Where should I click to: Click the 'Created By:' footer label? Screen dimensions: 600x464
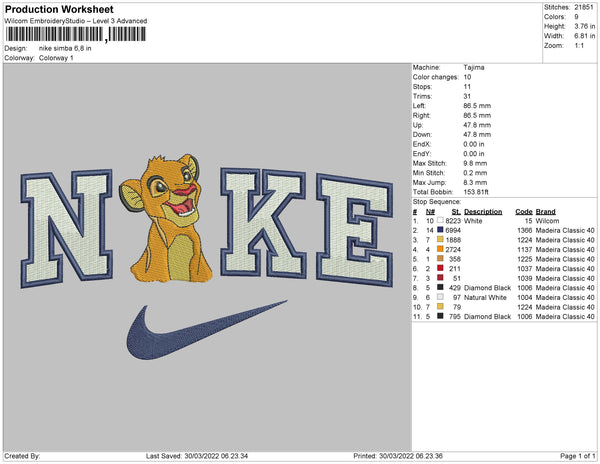[22, 456]
